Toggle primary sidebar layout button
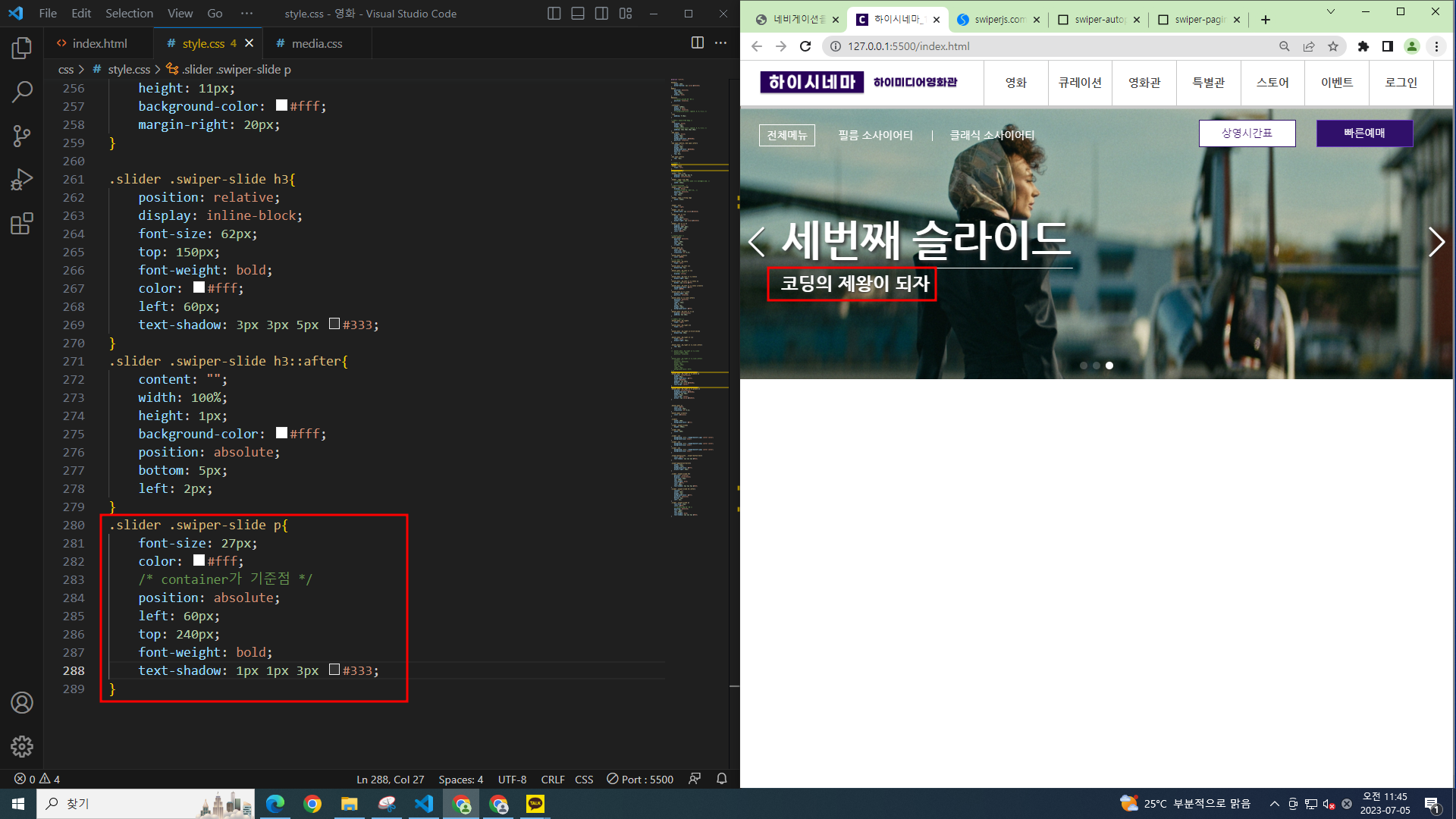The image size is (1456, 819). click(x=554, y=14)
